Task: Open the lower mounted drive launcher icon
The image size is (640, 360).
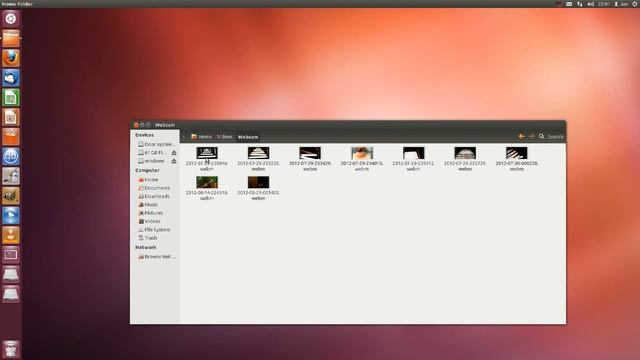Action: (x=11, y=294)
